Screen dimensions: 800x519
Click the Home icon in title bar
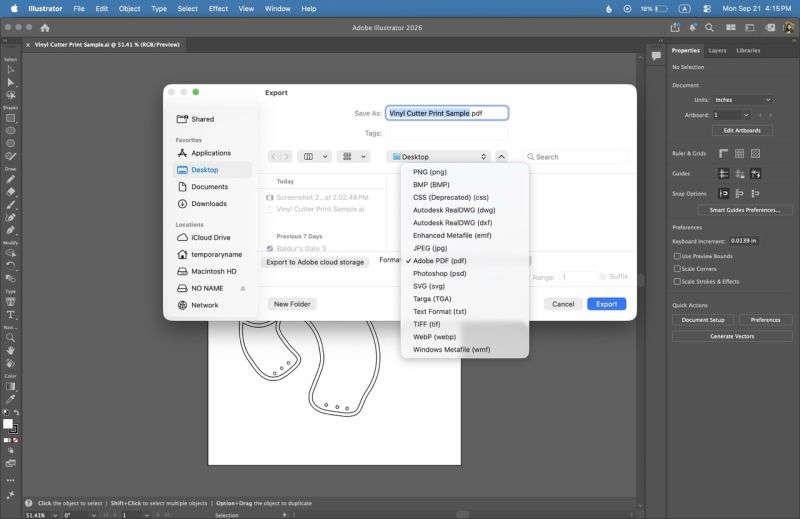tap(45, 28)
